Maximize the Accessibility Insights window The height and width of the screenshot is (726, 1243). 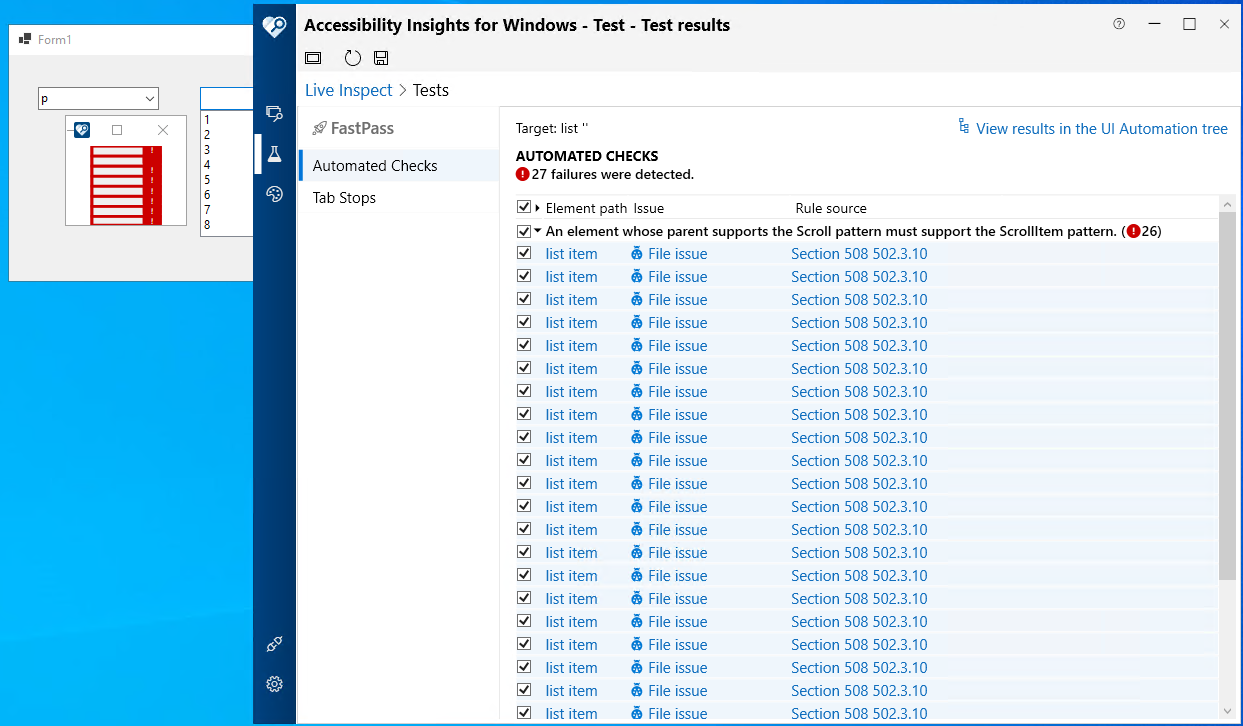pyautogui.click(x=1189, y=24)
